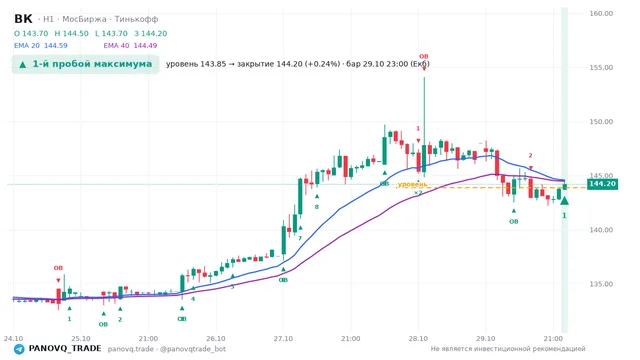The width and height of the screenshot is (640, 360).
Task: Click the 27.10 date axis label
Action: pyautogui.click(x=283, y=339)
